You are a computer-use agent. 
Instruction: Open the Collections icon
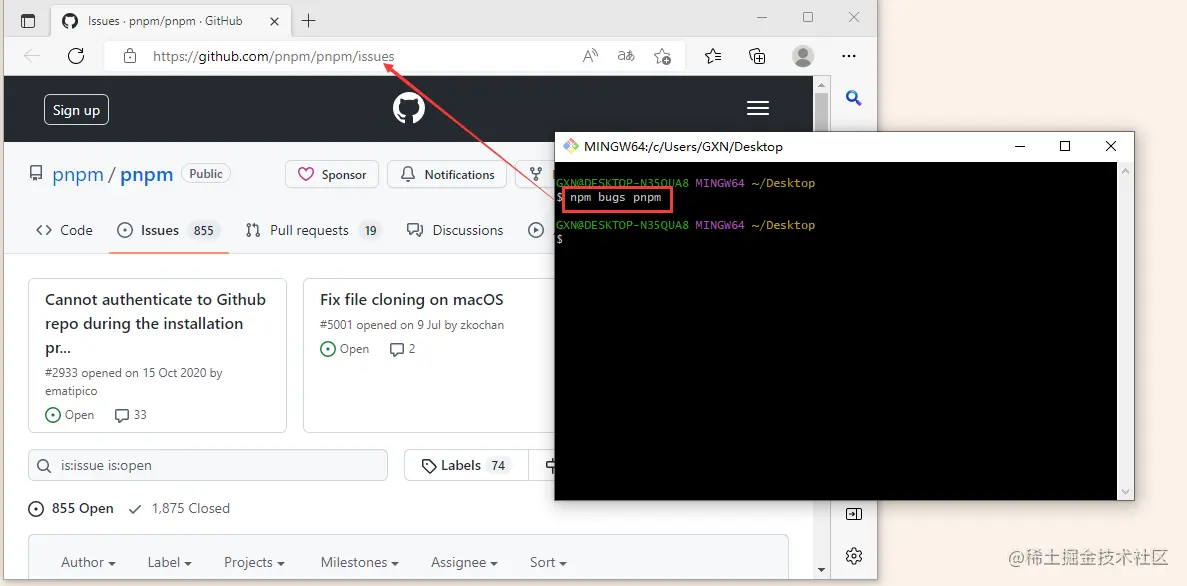coord(757,56)
